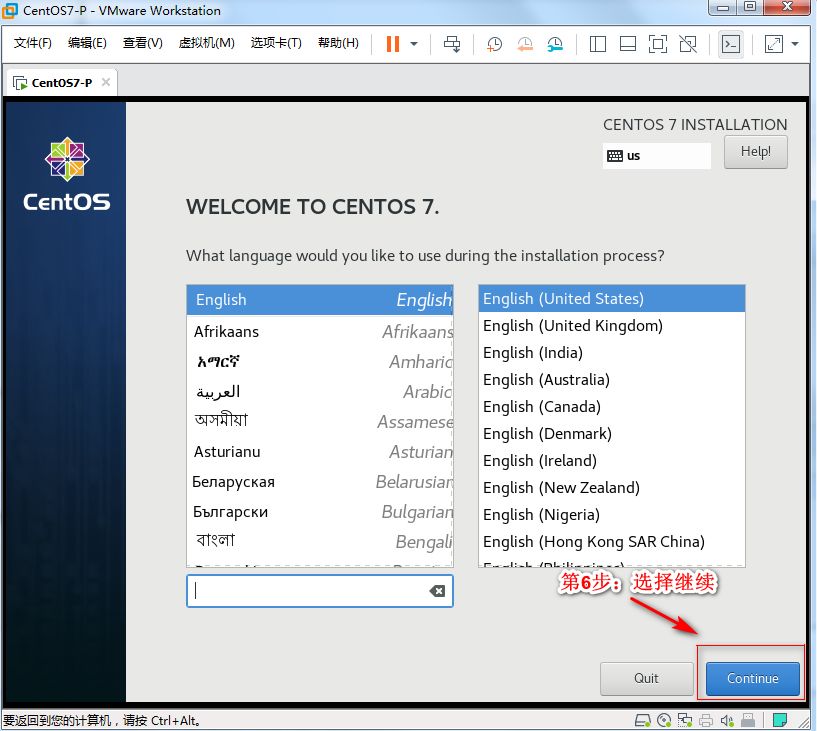Image resolution: width=817 pixels, height=731 pixels.
Task: Take a snapshot of the virtual machine
Action: point(492,44)
